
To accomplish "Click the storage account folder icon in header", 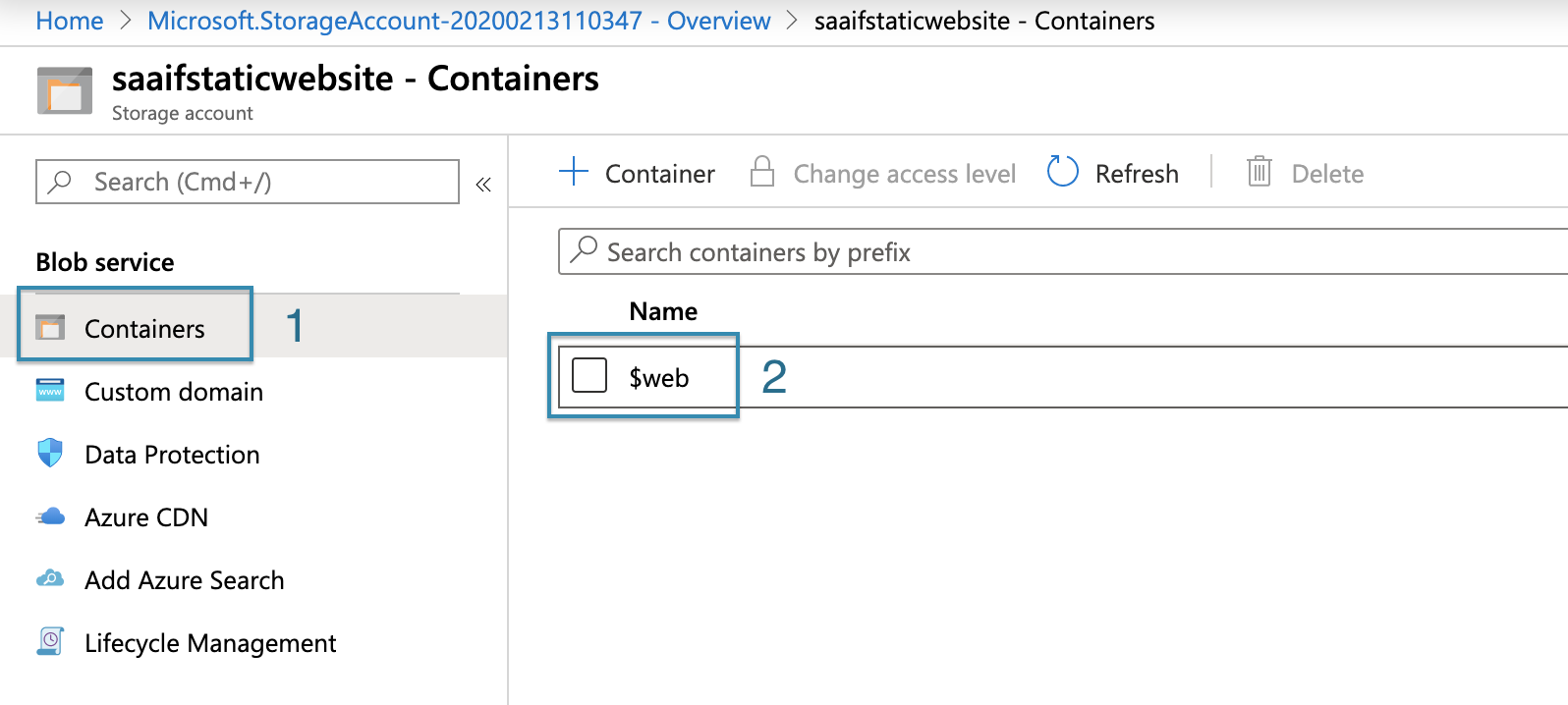I will coord(65,90).
